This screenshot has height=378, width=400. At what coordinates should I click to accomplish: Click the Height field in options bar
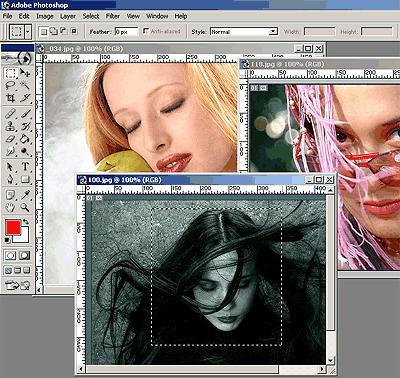pos(377,32)
